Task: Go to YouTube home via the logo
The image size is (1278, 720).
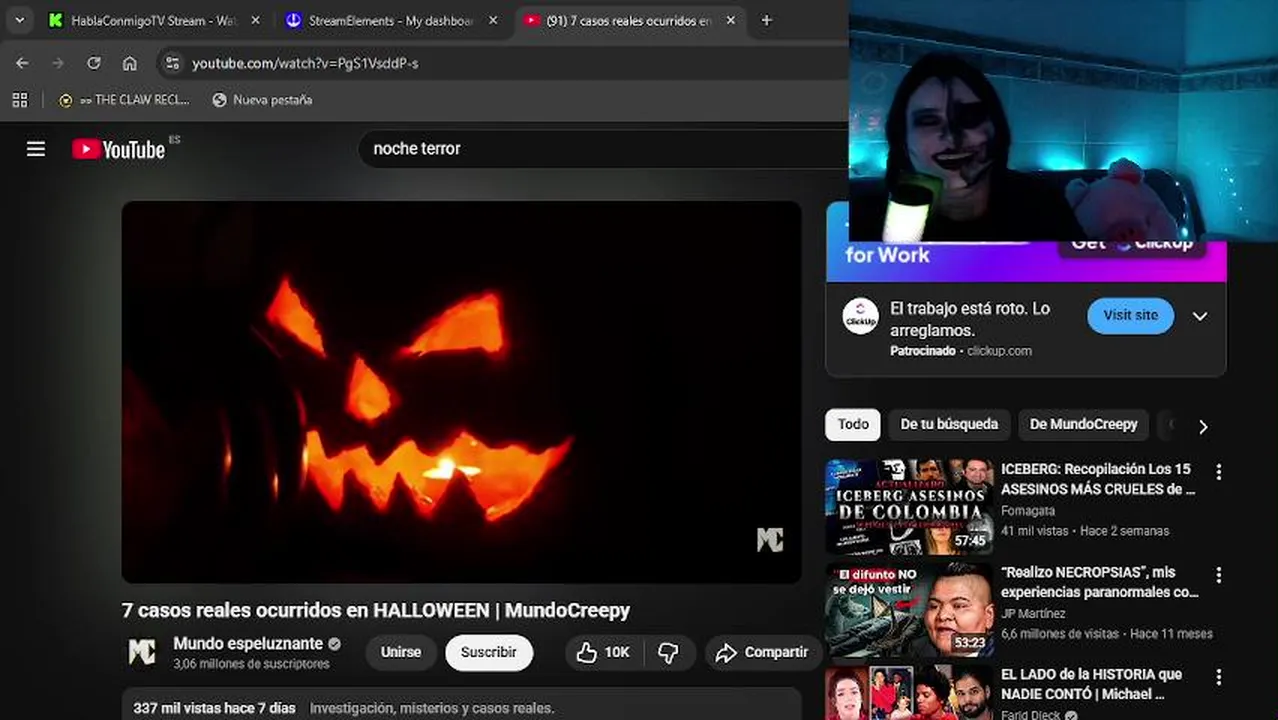Action: (118, 149)
